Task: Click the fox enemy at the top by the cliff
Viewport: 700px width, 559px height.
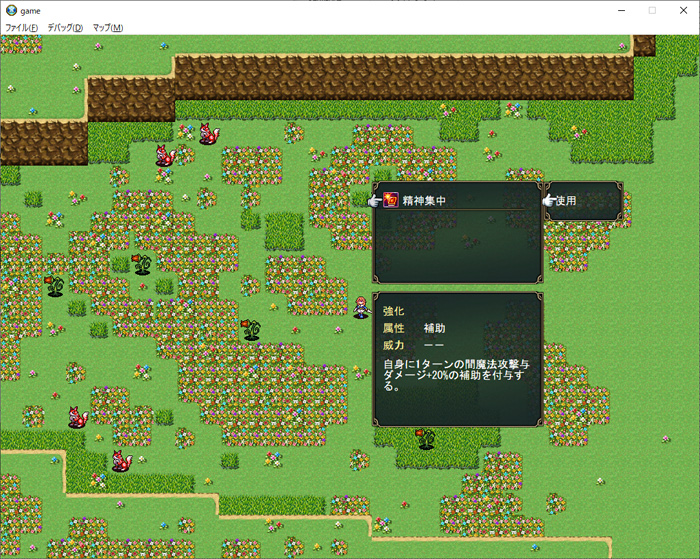Action: point(208,133)
